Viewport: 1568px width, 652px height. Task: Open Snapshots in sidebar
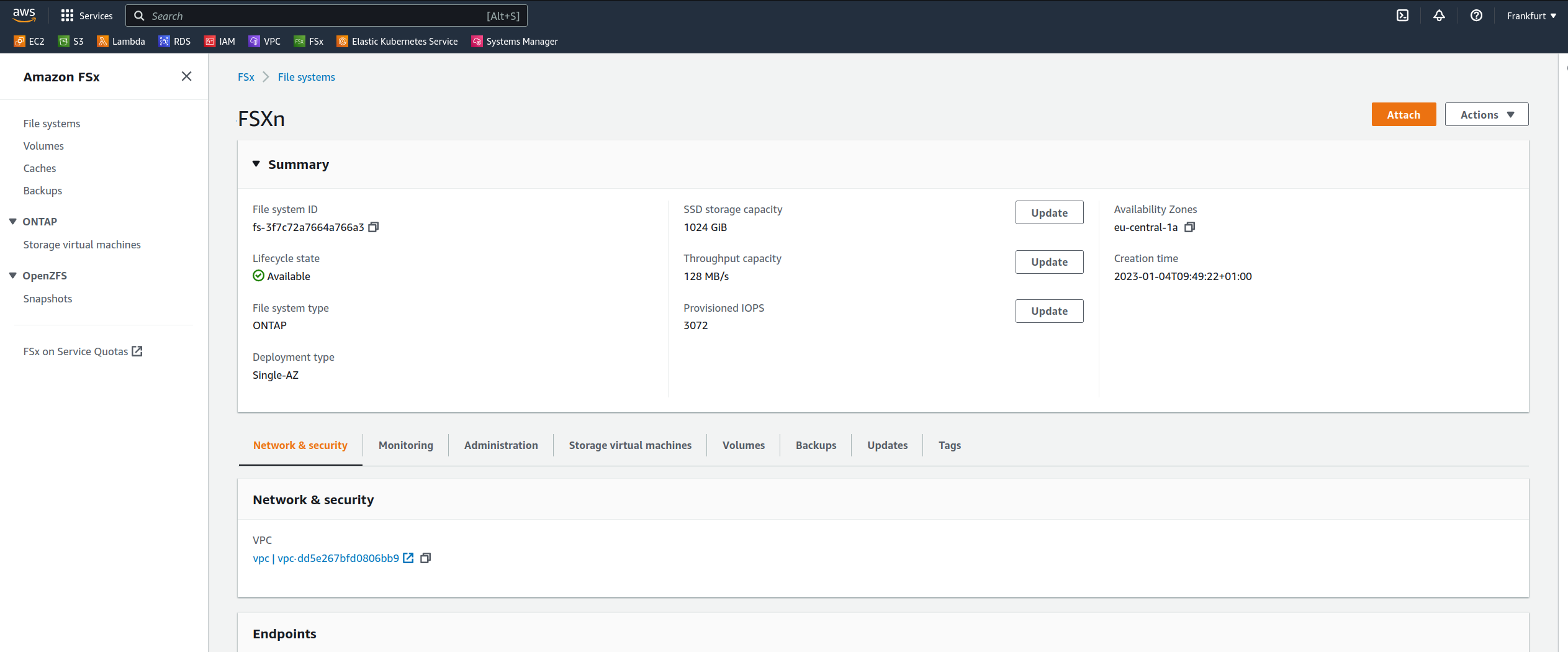48,299
